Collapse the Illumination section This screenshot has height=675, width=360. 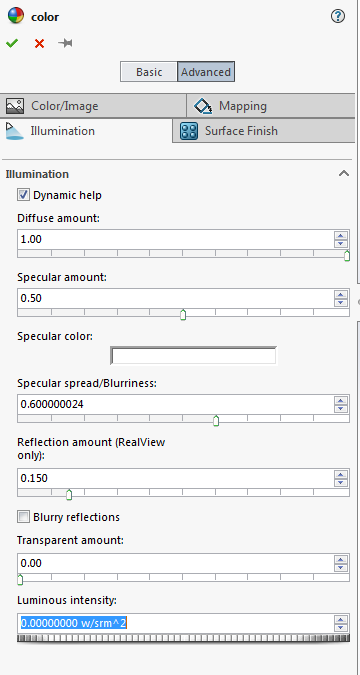(344, 173)
